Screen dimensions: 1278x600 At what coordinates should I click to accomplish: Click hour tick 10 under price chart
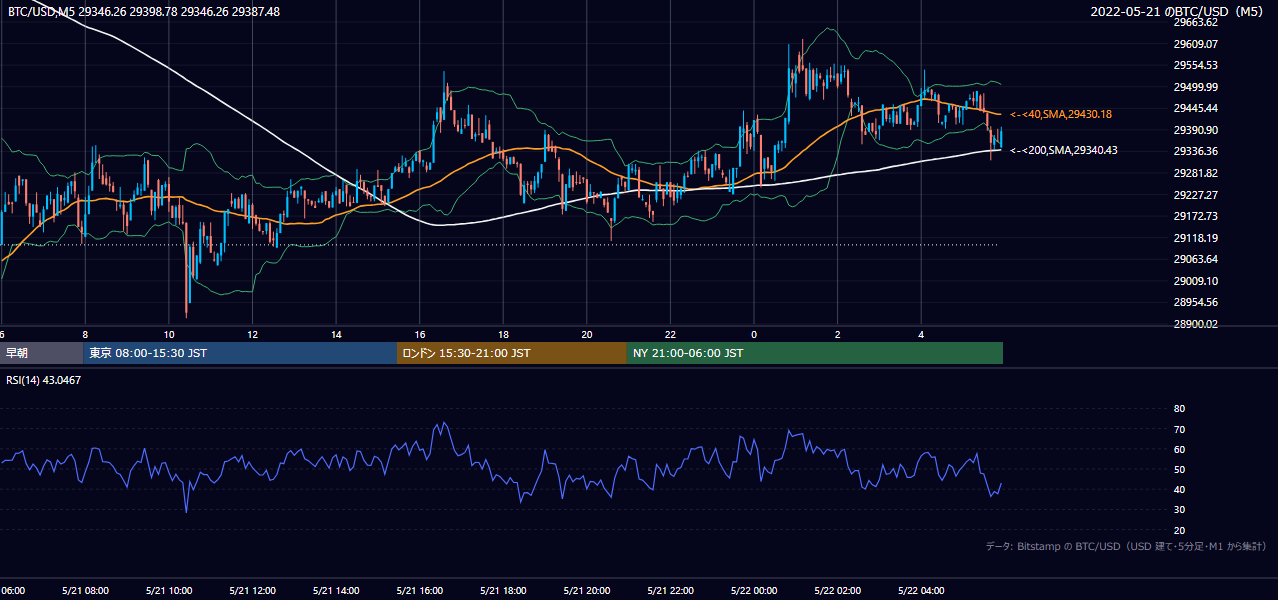[169, 335]
